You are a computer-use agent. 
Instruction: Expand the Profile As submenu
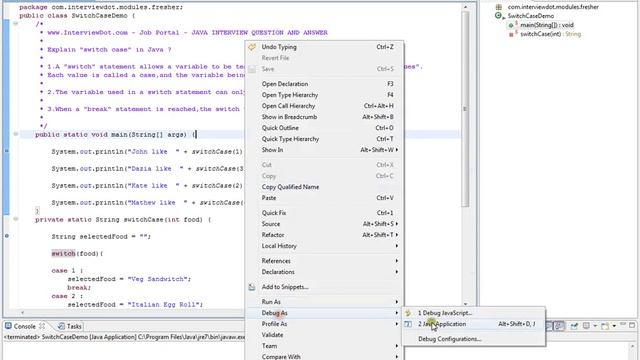point(324,324)
